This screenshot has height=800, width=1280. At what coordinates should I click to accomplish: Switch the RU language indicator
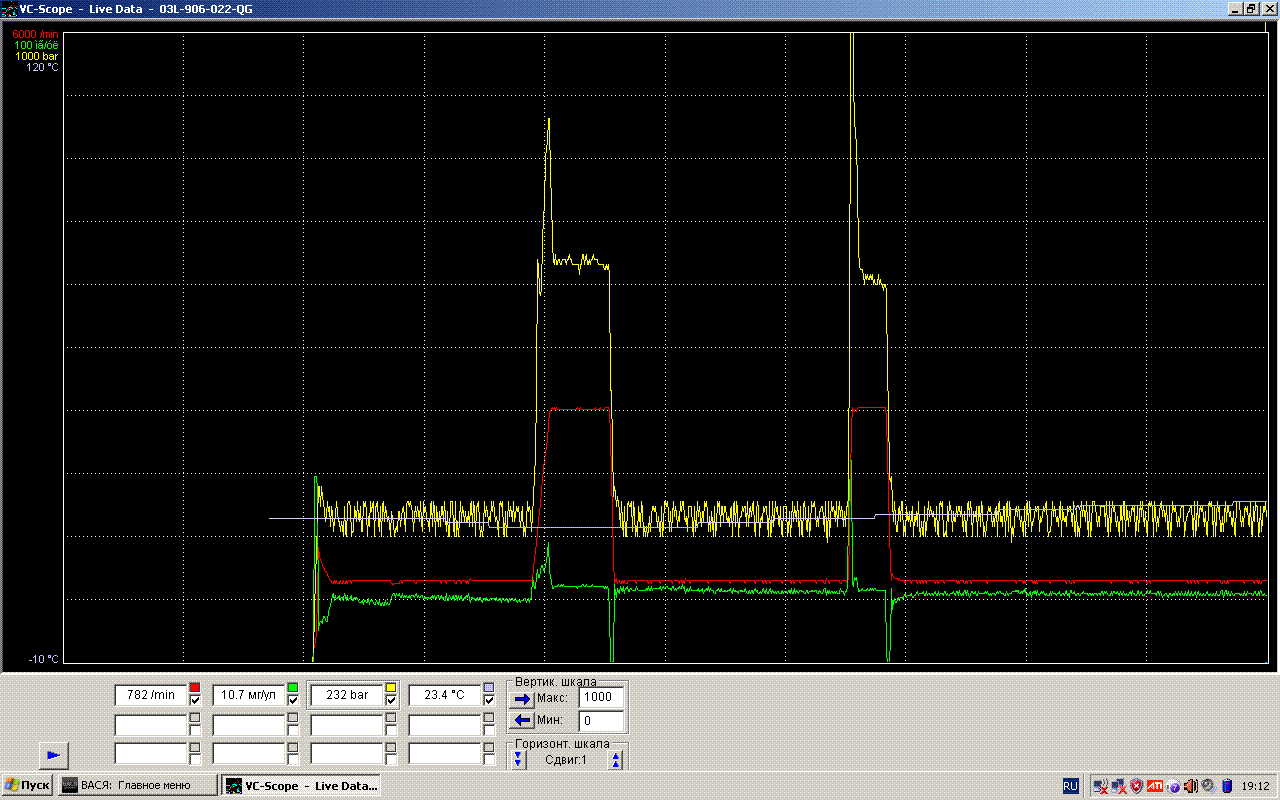click(1070, 786)
